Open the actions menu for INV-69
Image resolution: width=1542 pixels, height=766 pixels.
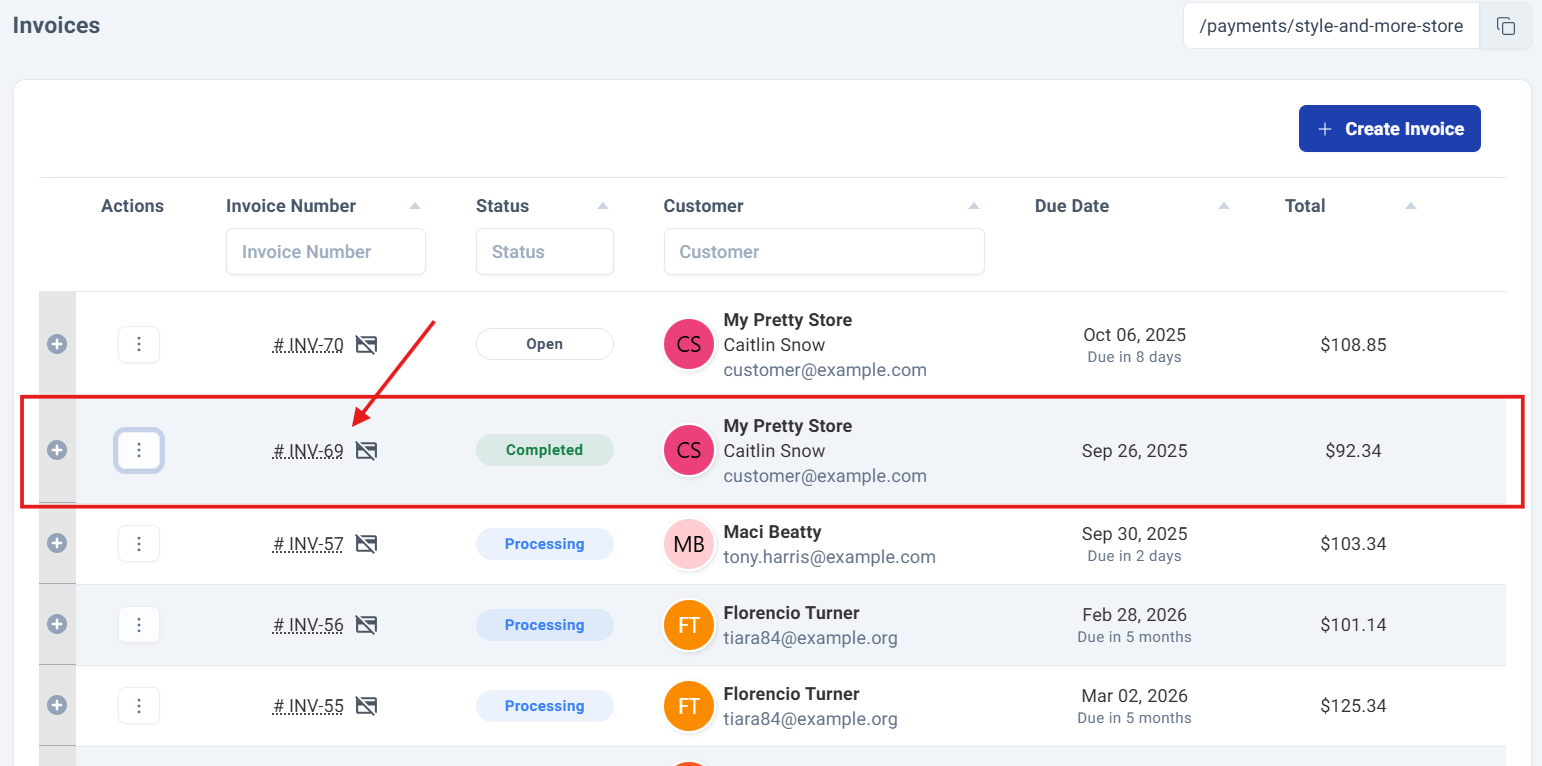139,450
